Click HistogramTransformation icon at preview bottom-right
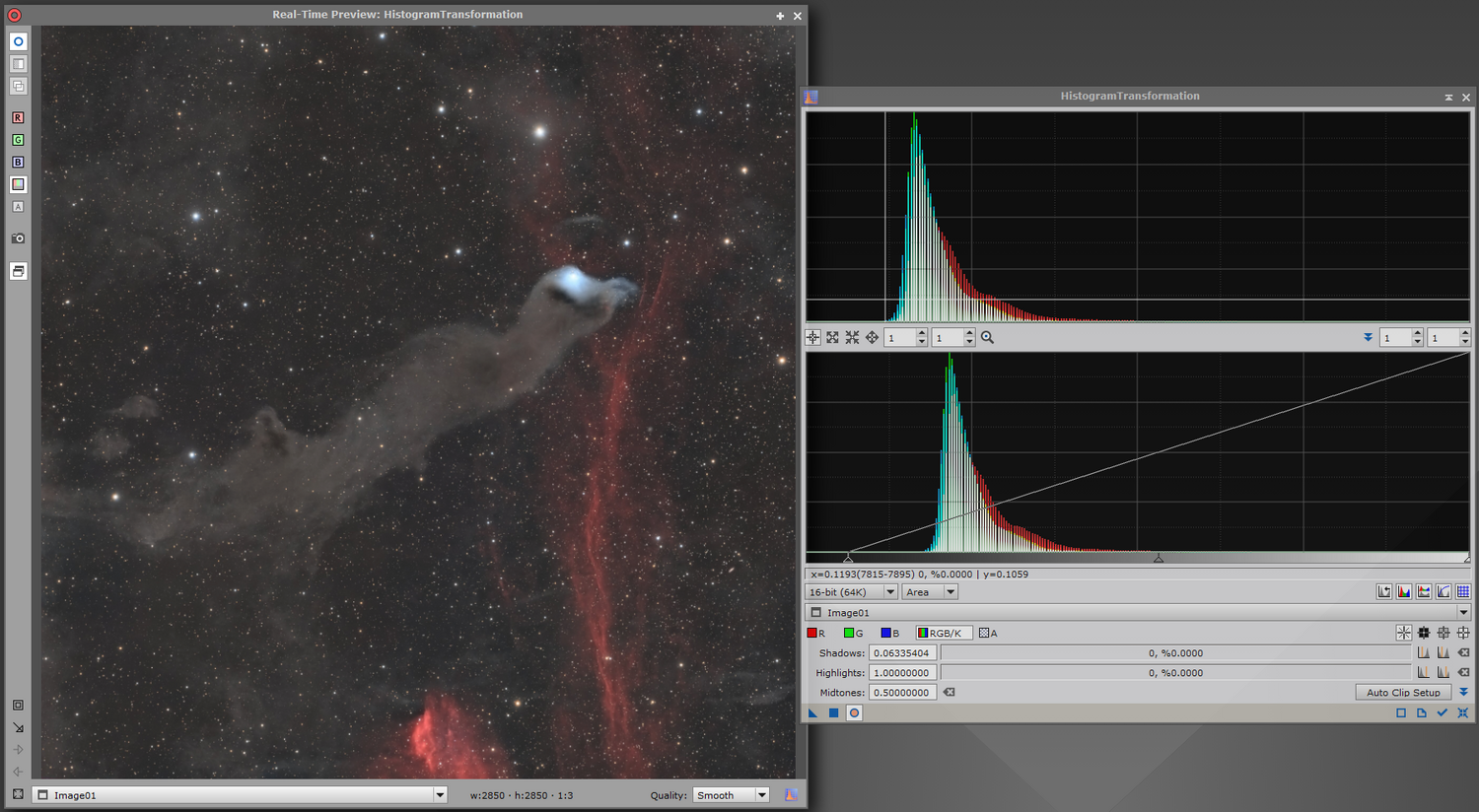This screenshot has height=812, width=1479. pyautogui.click(x=791, y=795)
